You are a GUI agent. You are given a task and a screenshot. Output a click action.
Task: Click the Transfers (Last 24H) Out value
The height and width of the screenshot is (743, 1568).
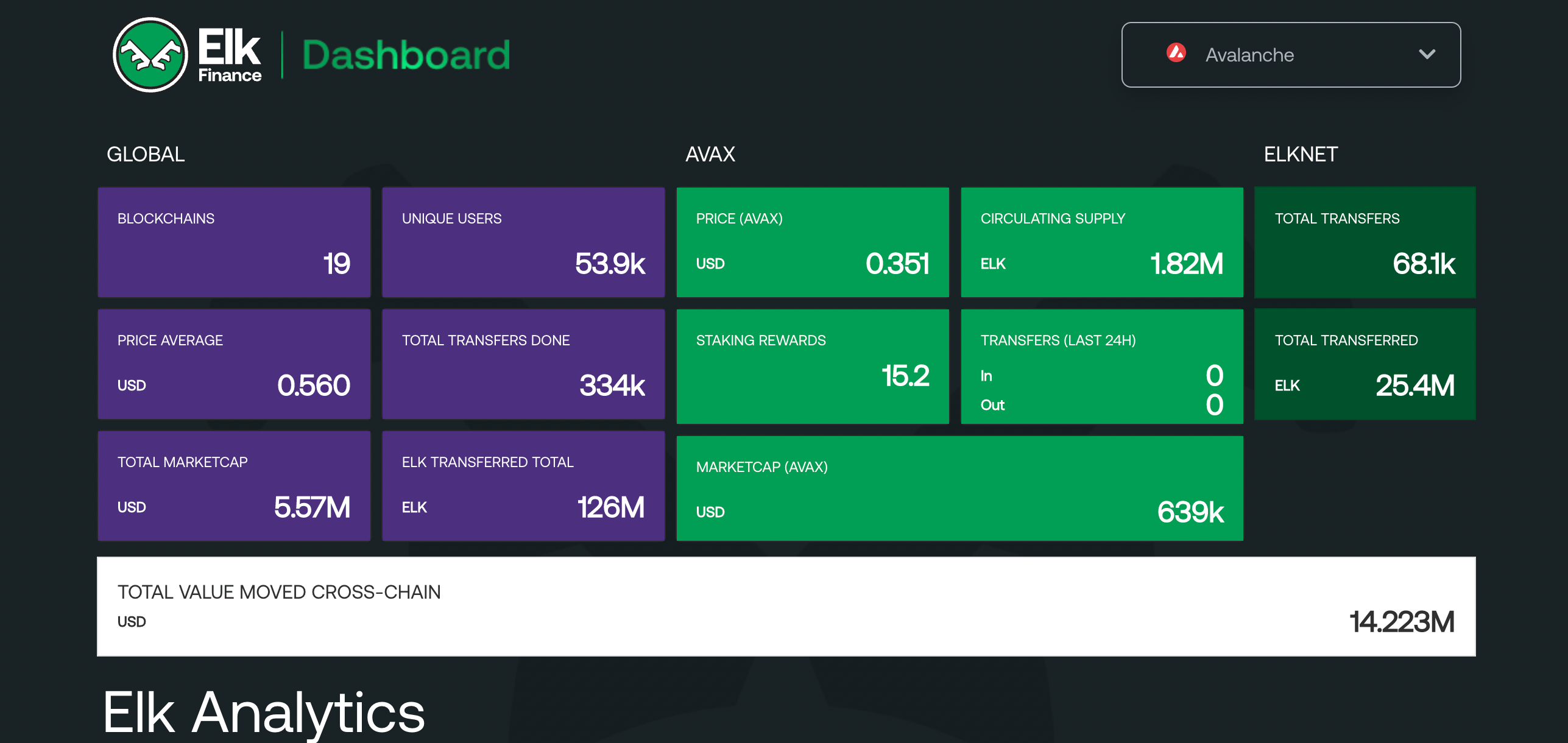(x=1214, y=405)
